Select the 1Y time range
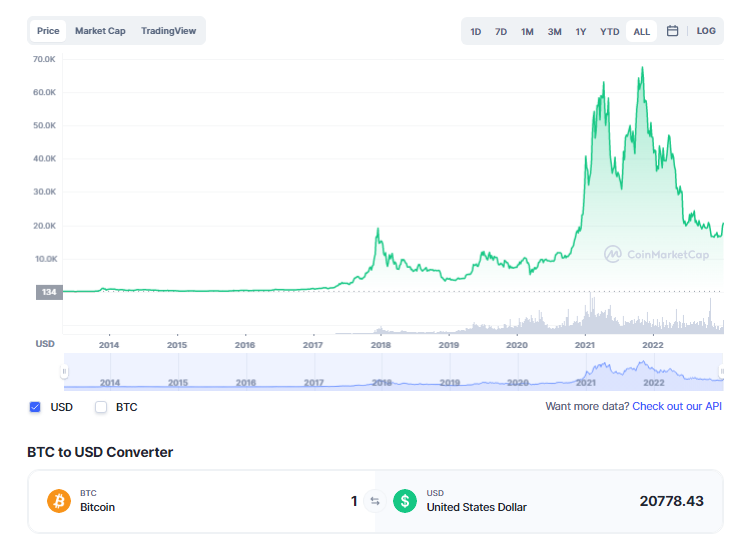This screenshot has width=744, height=547. point(581,31)
